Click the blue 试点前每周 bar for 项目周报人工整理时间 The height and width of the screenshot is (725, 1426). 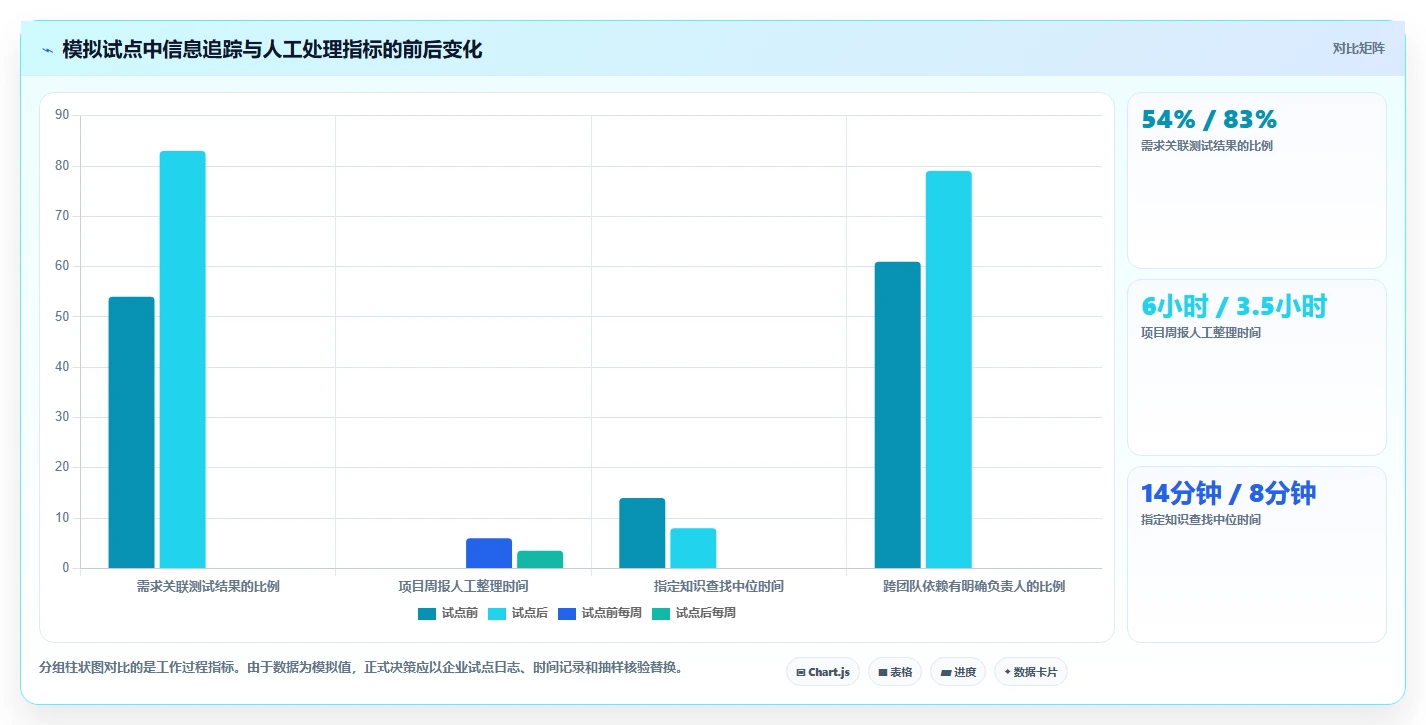tap(489, 553)
